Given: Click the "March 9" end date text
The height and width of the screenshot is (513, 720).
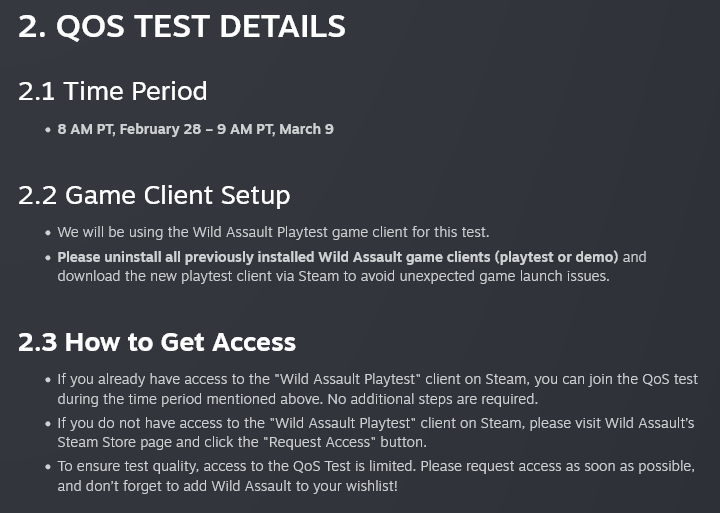Looking at the screenshot, I should (x=307, y=129).
